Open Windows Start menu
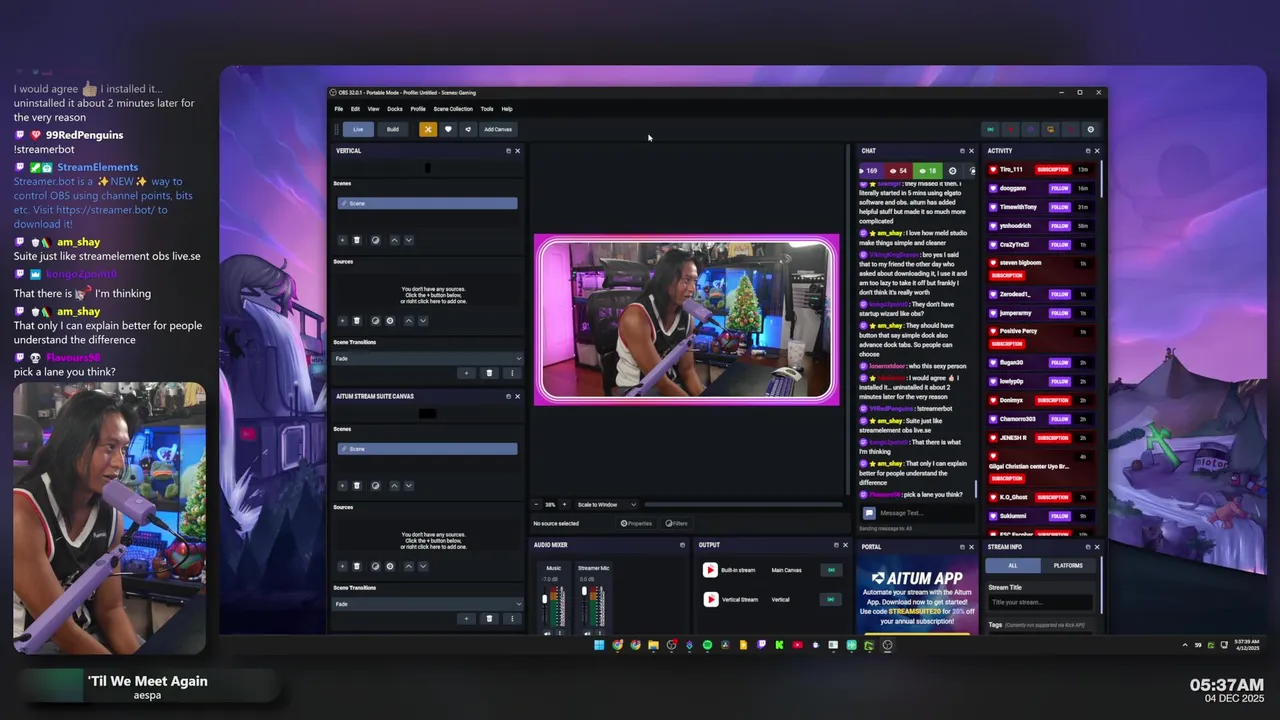This screenshot has height=720, width=1280. coord(599,645)
